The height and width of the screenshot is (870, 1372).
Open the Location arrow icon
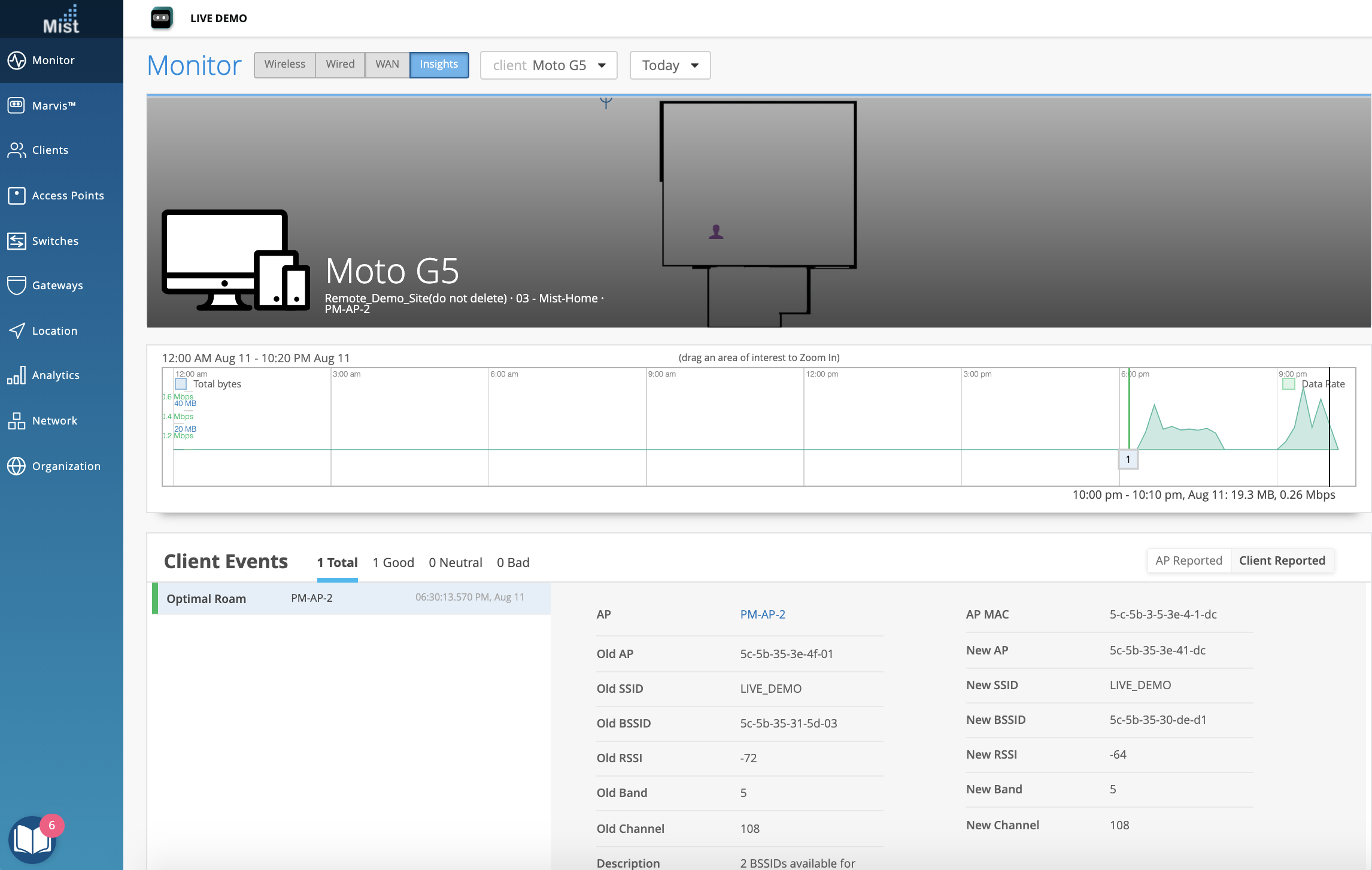[x=16, y=331]
